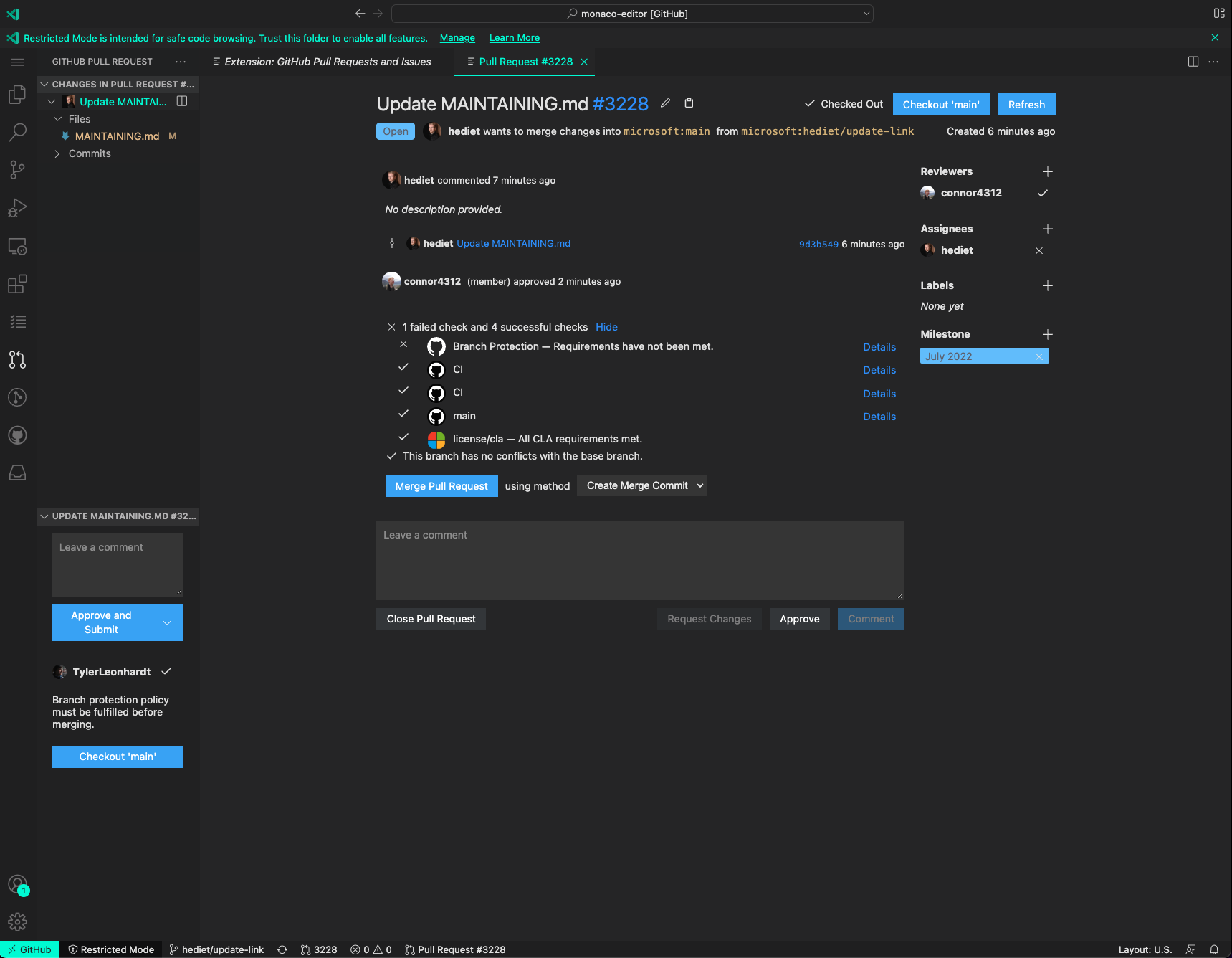Open the Remote Explorer view
This screenshot has height=958, width=1232.
tap(17, 246)
